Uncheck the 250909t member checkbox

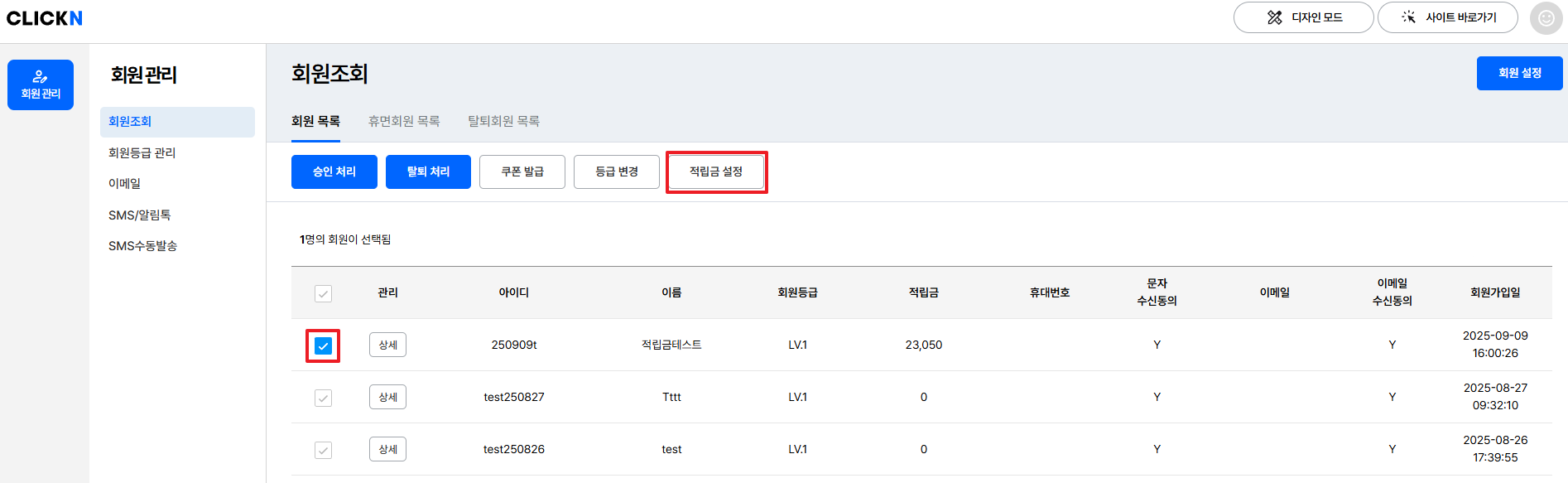pyautogui.click(x=323, y=345)
